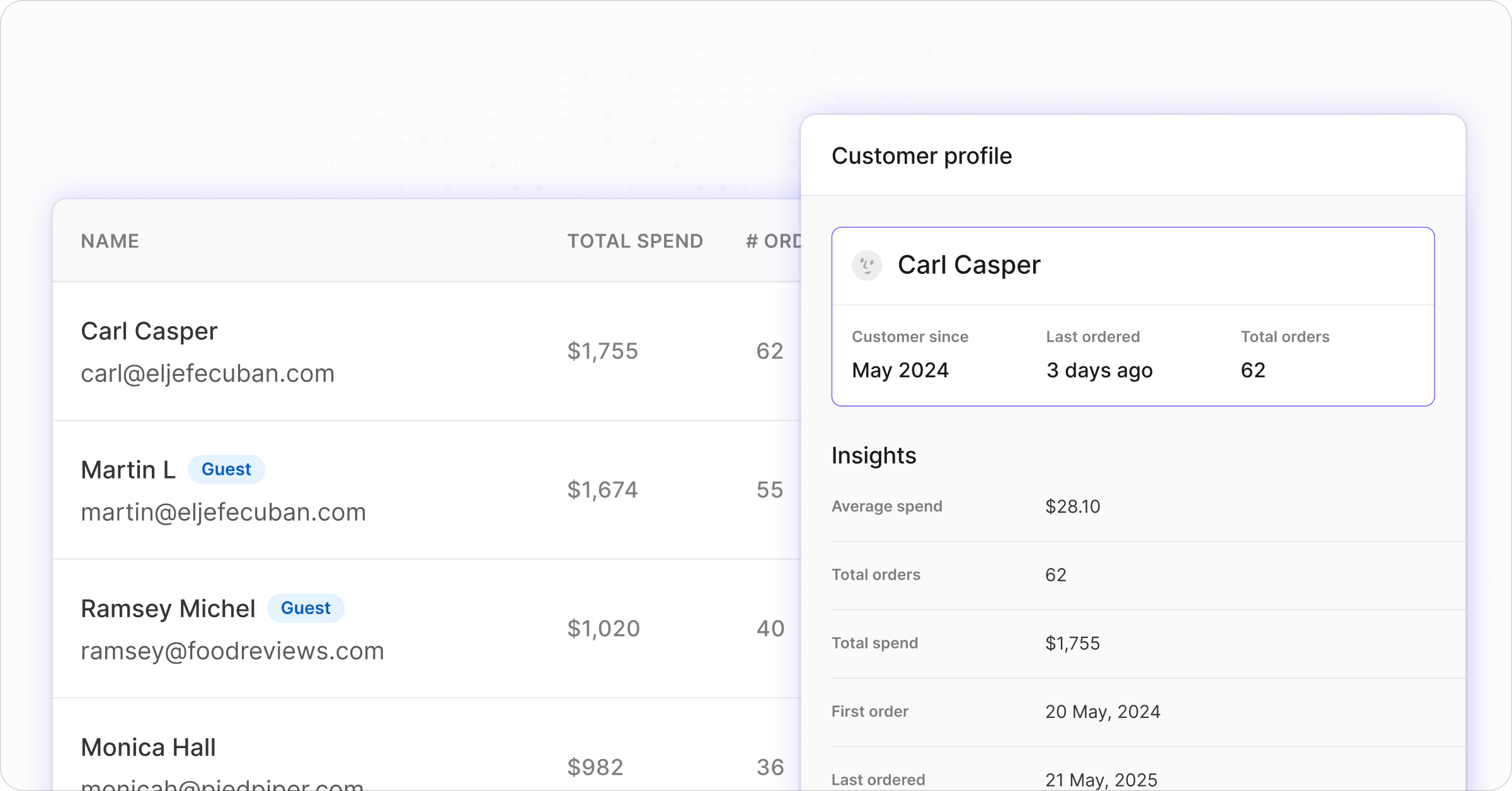Click the Insights section heading

(x=874, y=455)
